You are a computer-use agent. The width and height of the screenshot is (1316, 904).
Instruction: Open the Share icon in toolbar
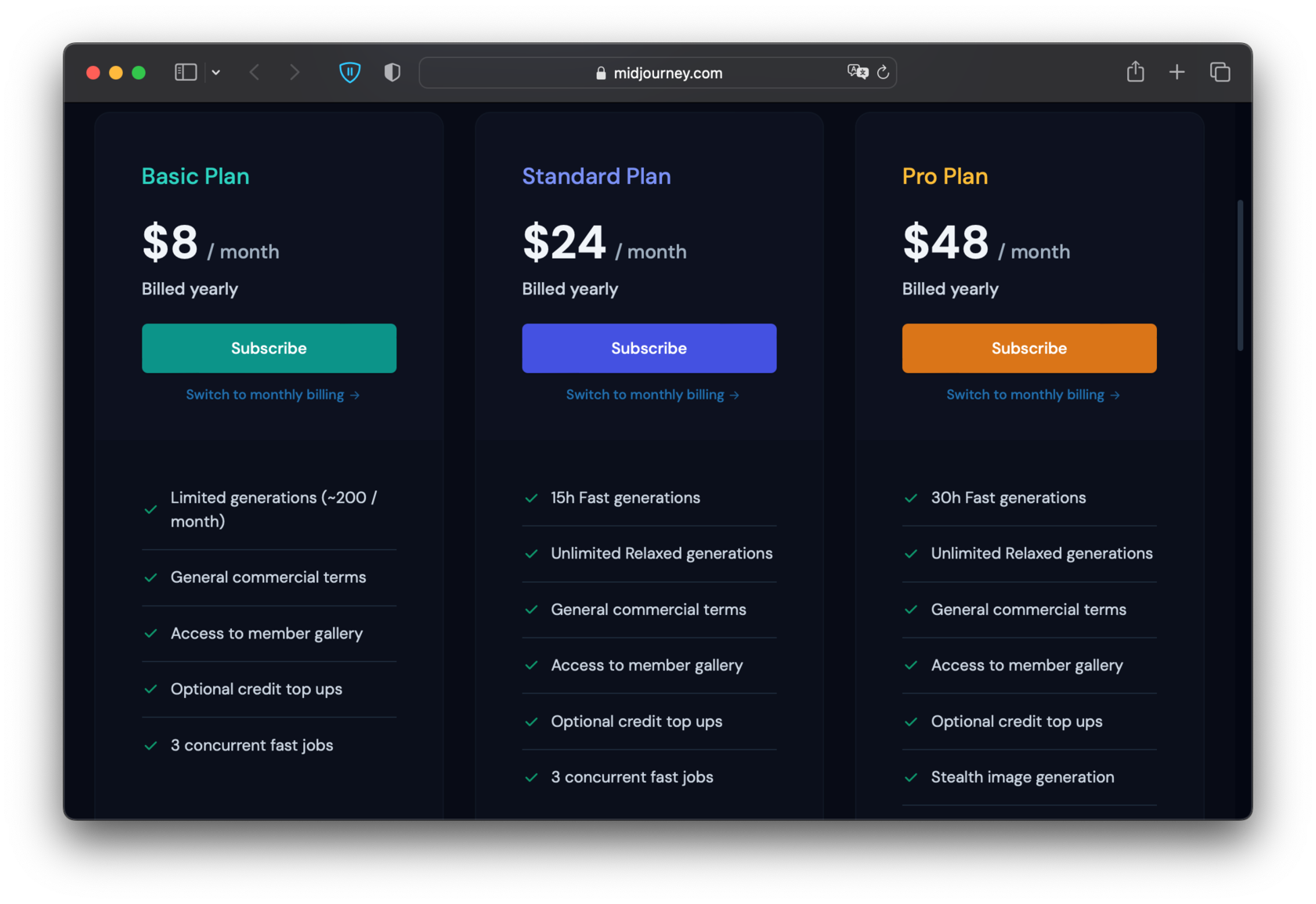[x=1135, y=72]
